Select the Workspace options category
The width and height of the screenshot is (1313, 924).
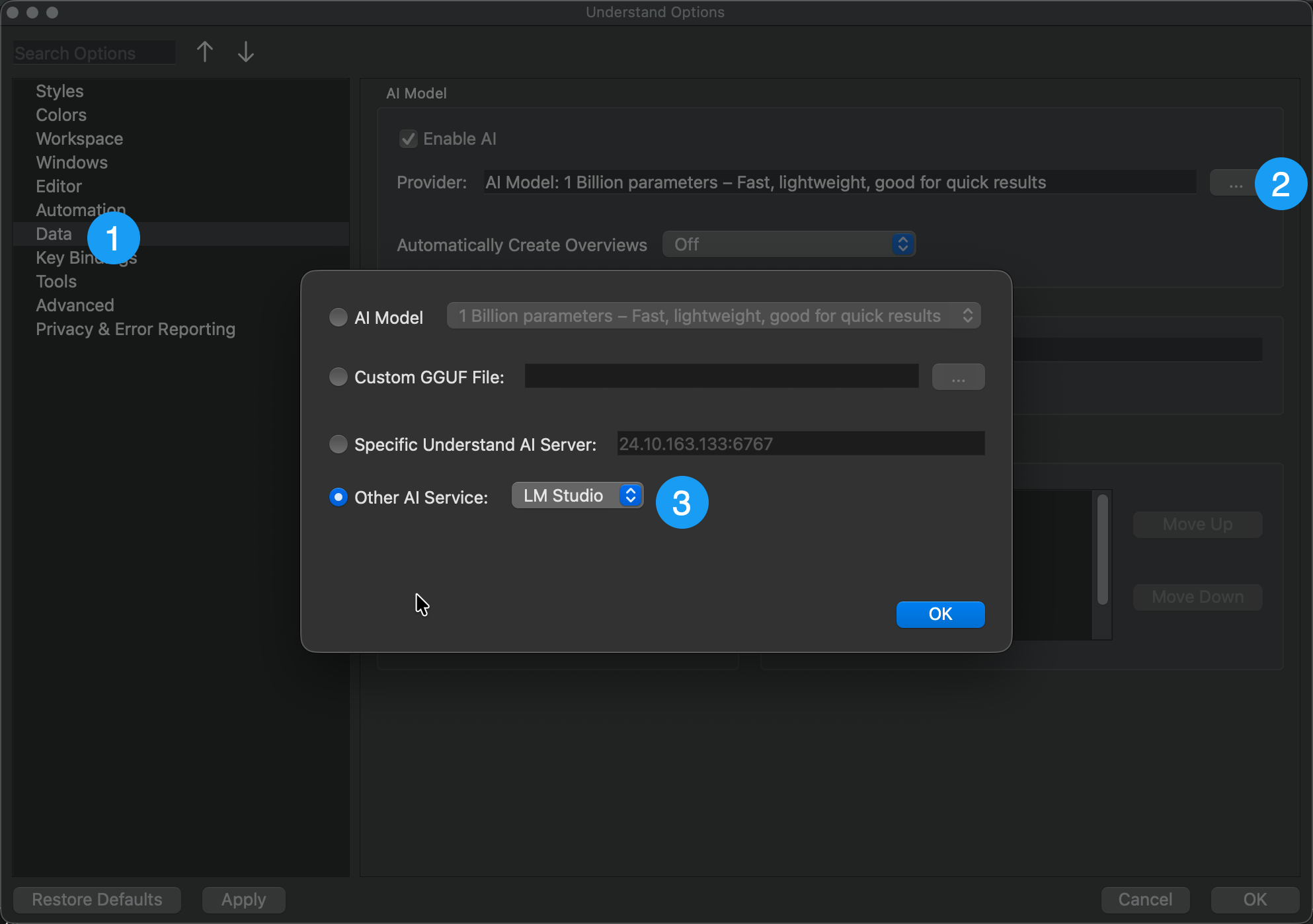click(x=79, y=139)
